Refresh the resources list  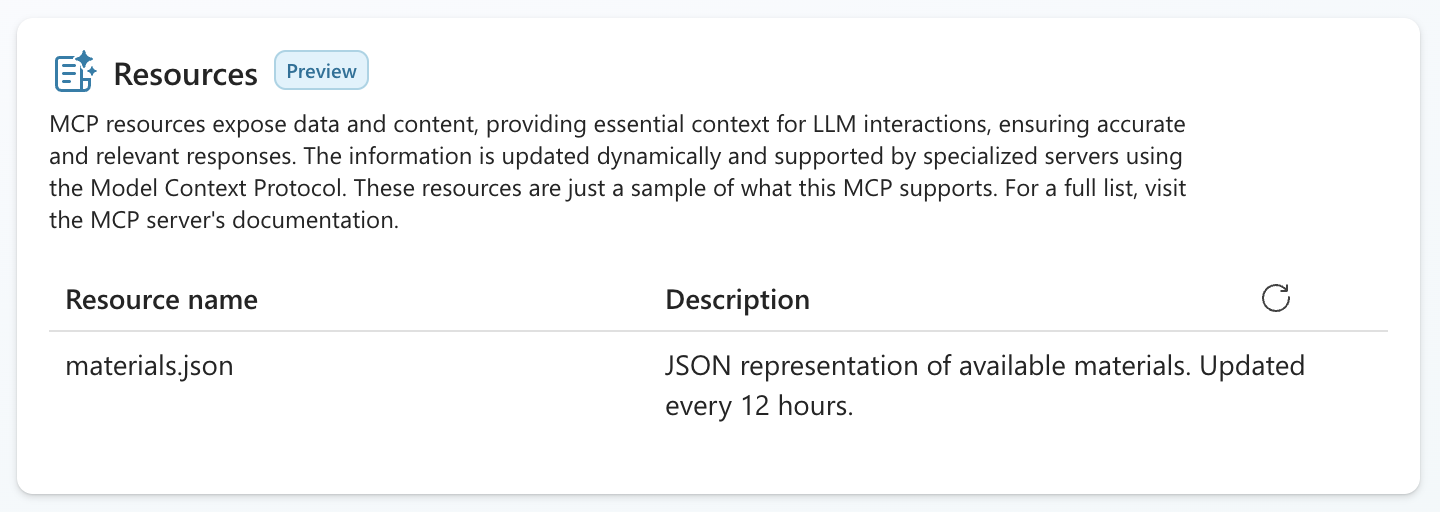[1276, 298]
